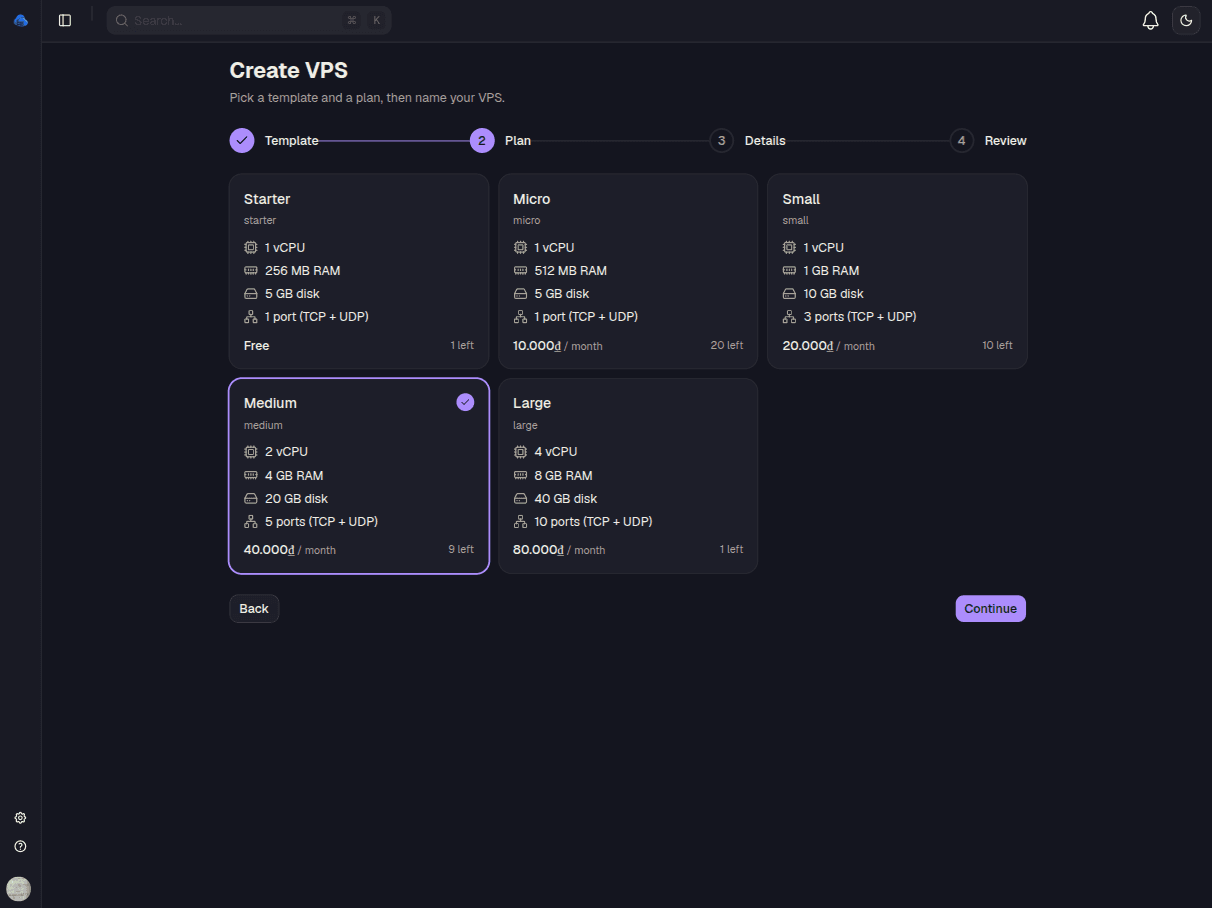Viewport: 1212px width, 908px height.
Task: Click the disk icon beside 10 GB disk
Action: tap(789, 294)
